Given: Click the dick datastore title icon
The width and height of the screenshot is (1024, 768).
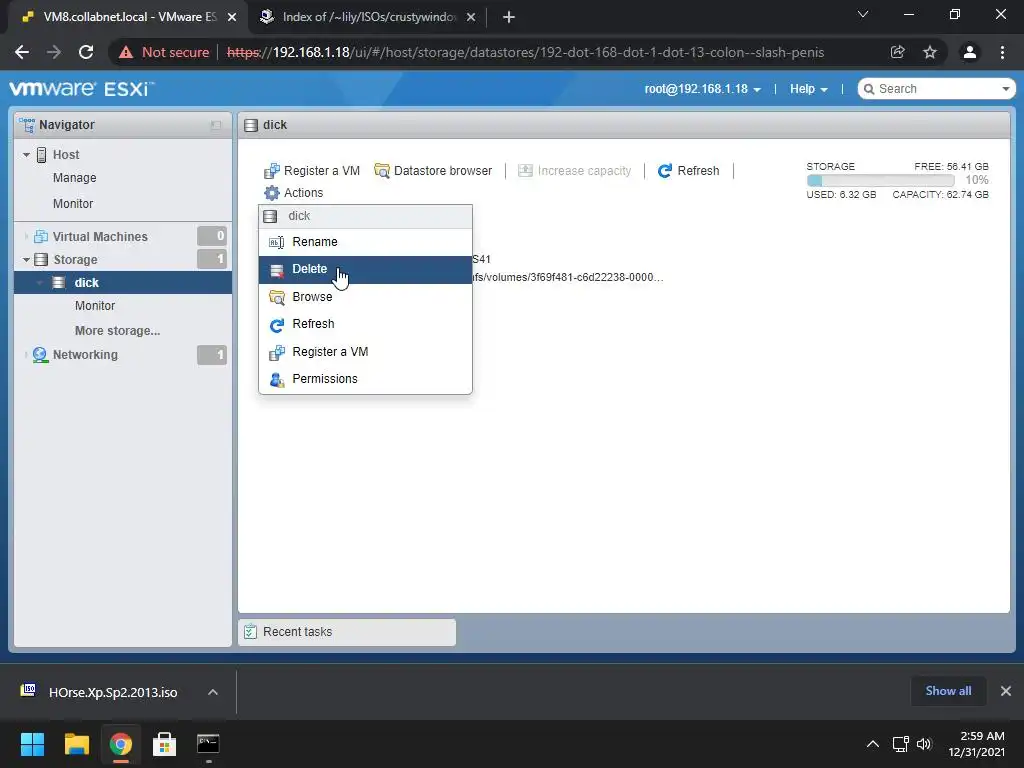Looking at the screenshot, I should tap(251, 125).
